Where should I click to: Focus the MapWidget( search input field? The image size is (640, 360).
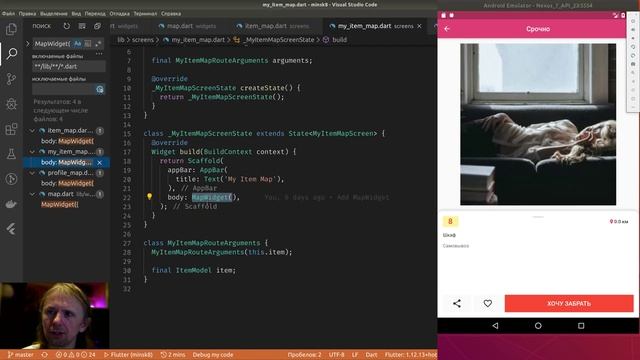pyautogui.click(x=53, y=43)
